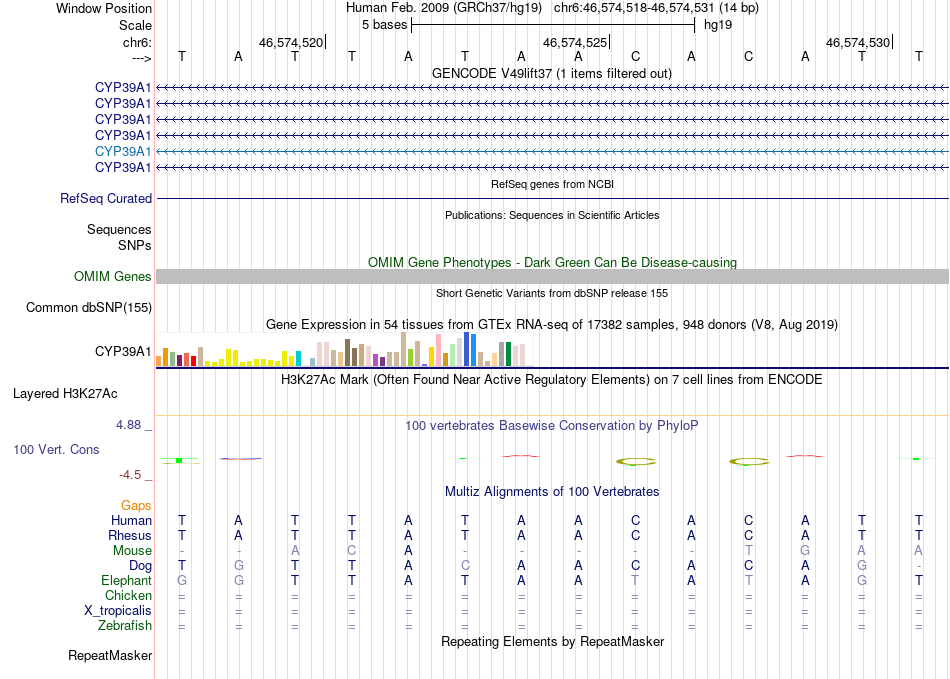The width and height of the screenshot is (950, 679).
Task: Click the SNPs label in Publications track
Action: pos(135,245)
